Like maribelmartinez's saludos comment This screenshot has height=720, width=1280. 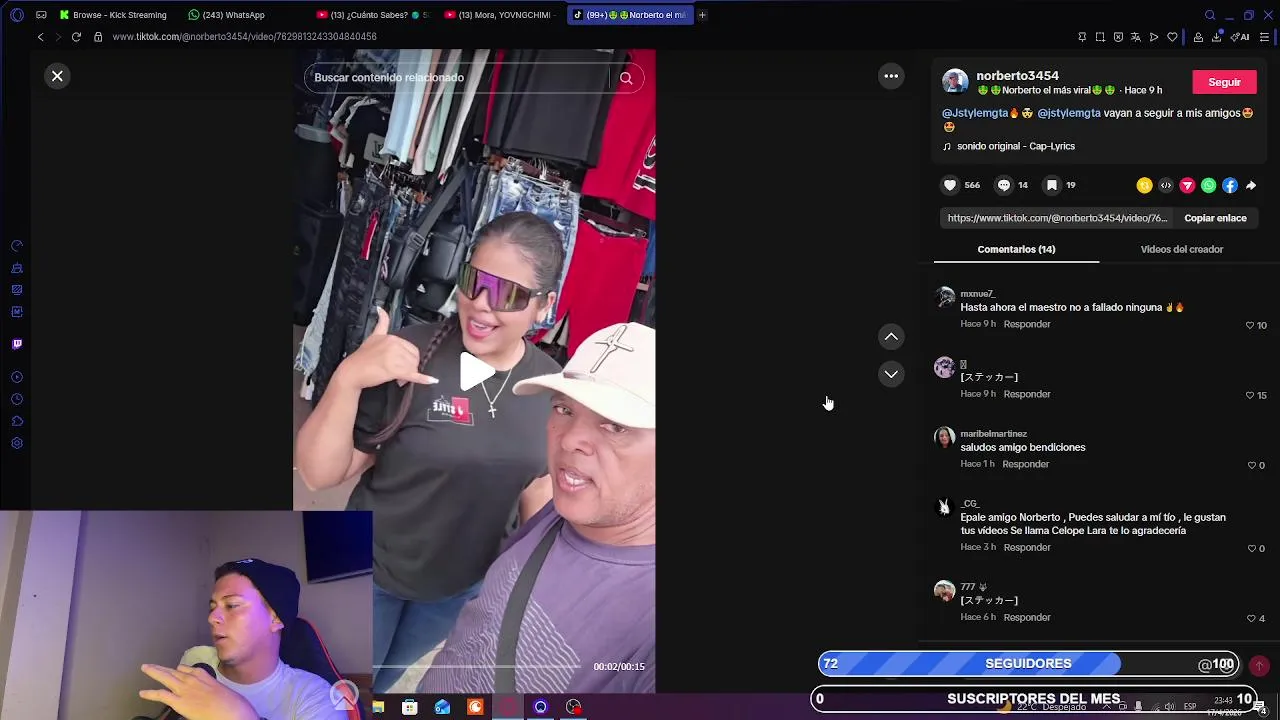1251,465
